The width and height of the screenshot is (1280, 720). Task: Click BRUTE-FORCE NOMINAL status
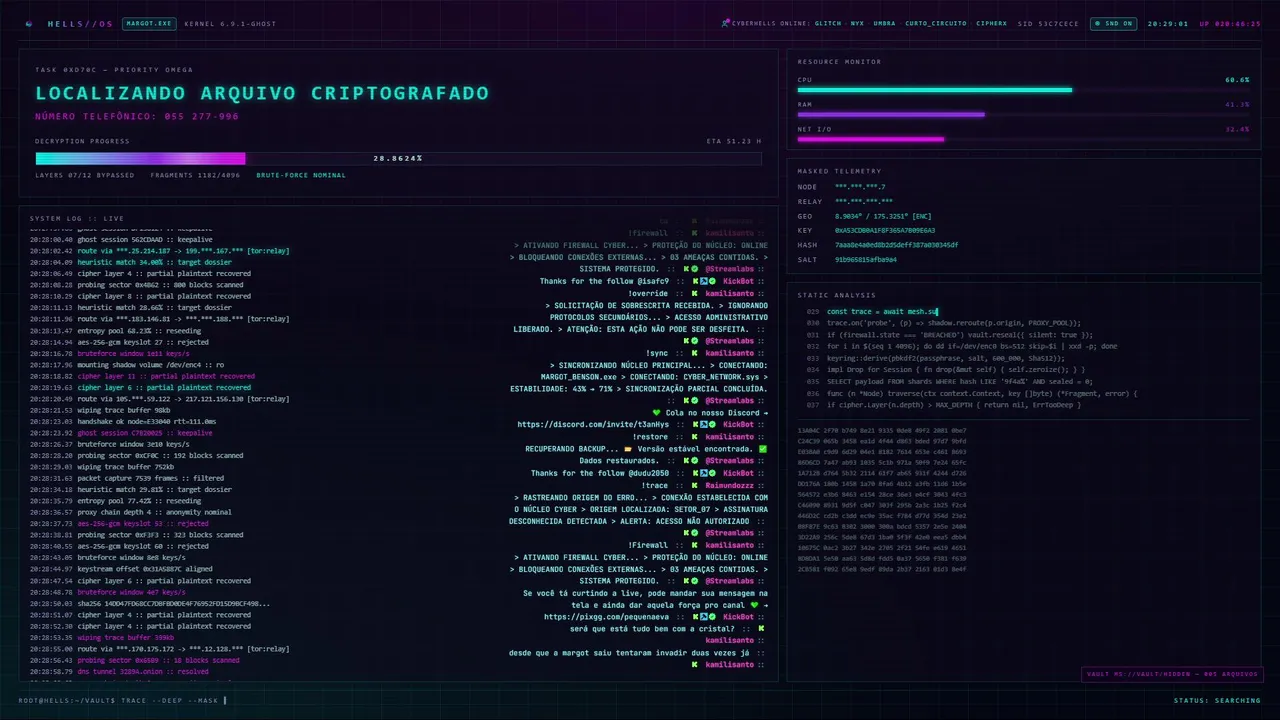point(301,175)
